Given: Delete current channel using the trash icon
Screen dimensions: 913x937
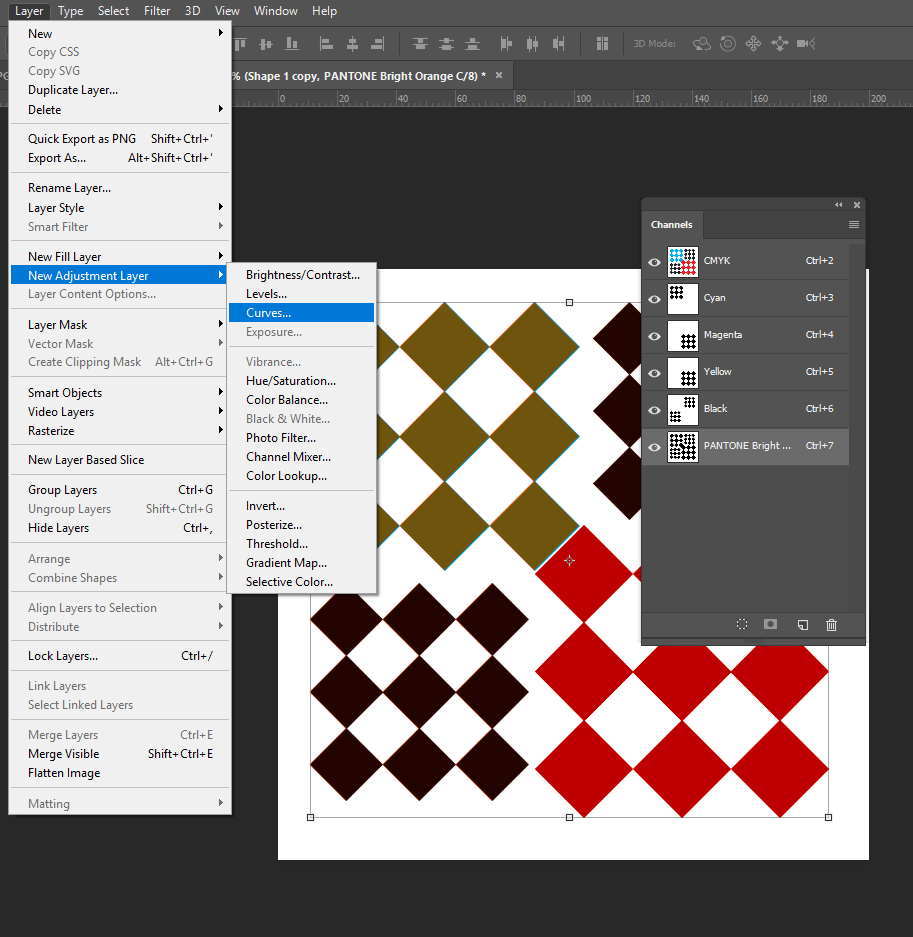Looking at the screenshot, I should pyautogui.click(x=831, y=624).
